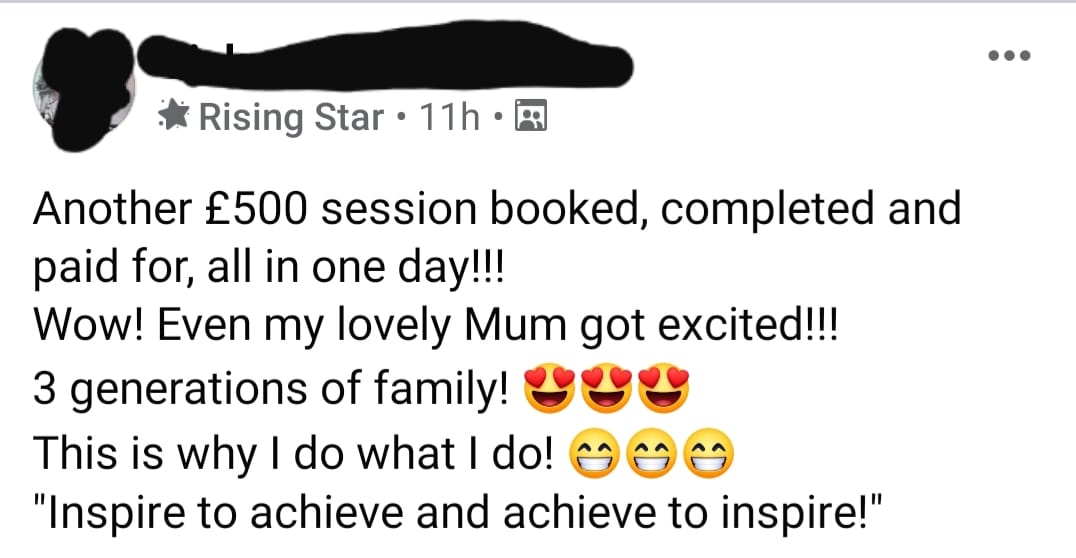Click the middle grinning face emoji
The width and height of the screenshot is (1076, 558).
652,454
